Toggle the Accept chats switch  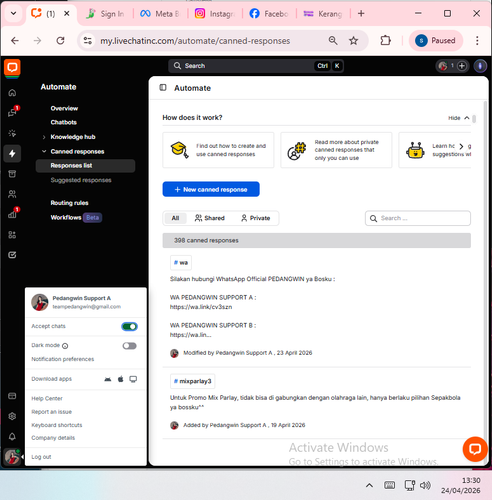coord(129,327)
